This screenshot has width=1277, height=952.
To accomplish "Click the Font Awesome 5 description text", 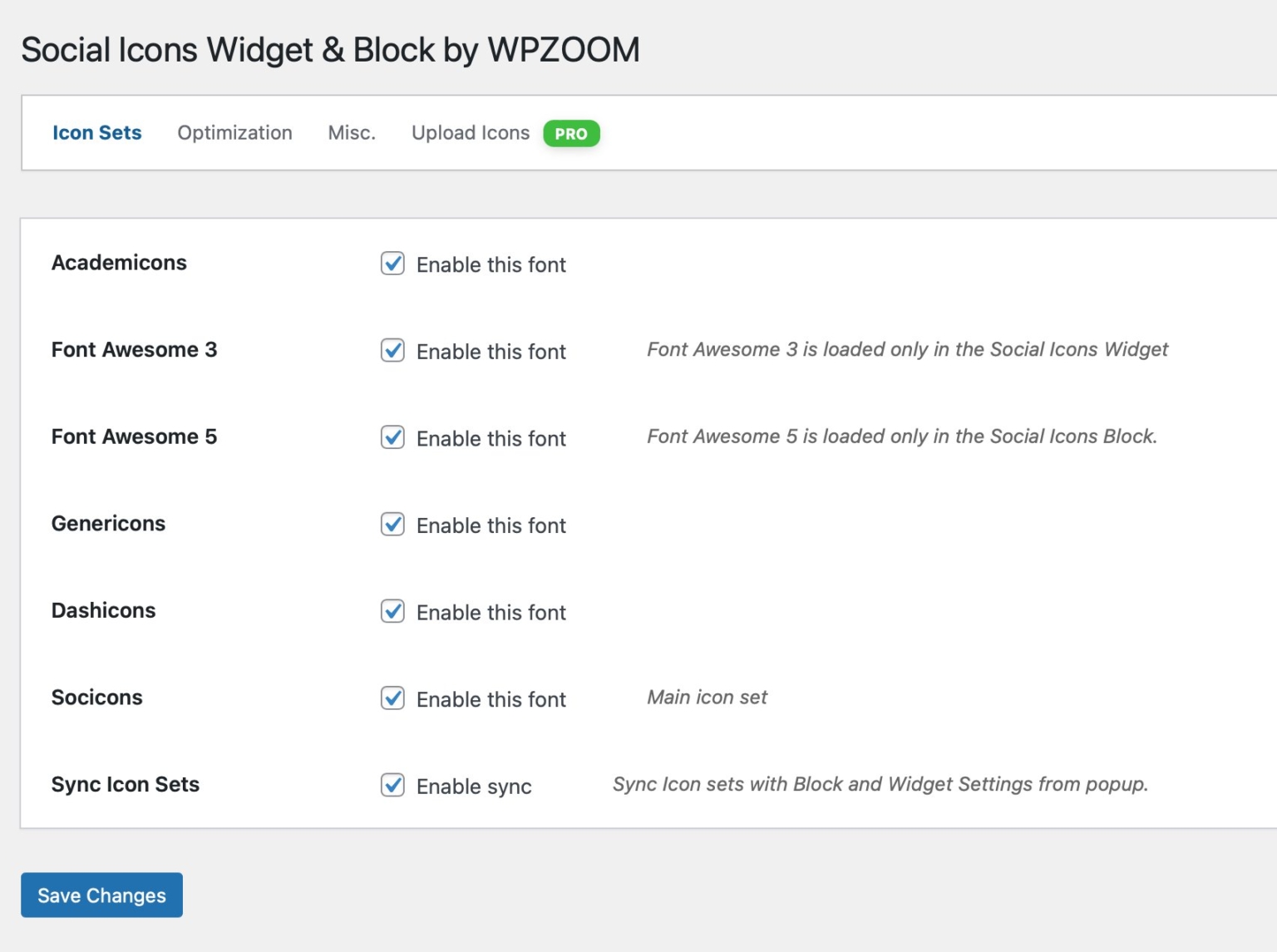I will click(x=902, y=436).
